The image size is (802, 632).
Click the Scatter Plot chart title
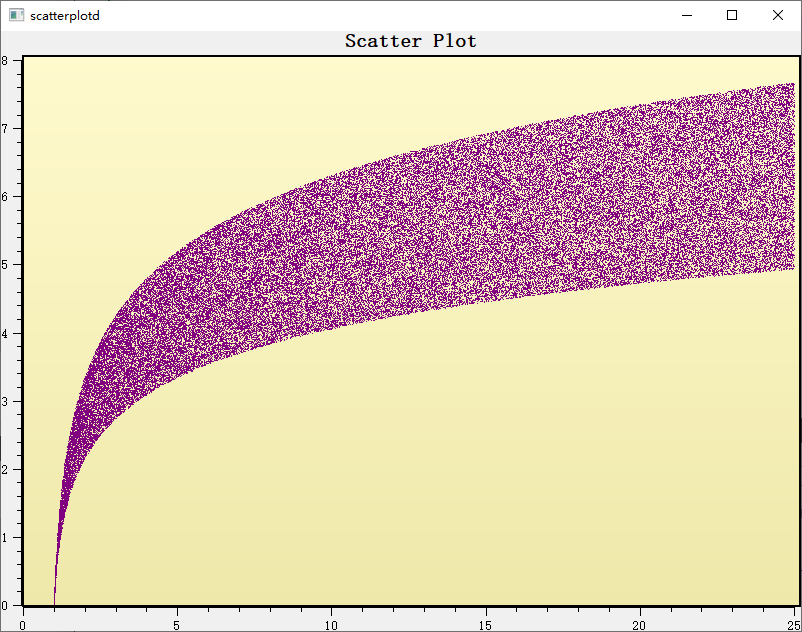click(411, 41)
